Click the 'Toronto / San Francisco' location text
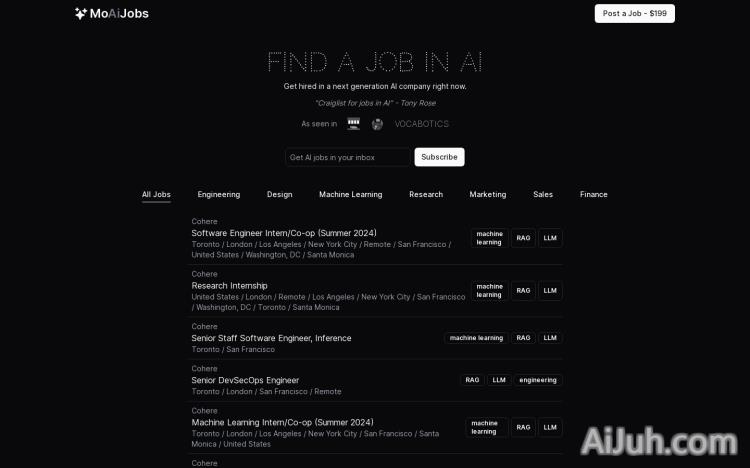This screenshot has width=750, height=468. pyautogui.click(x=233, y=349)
